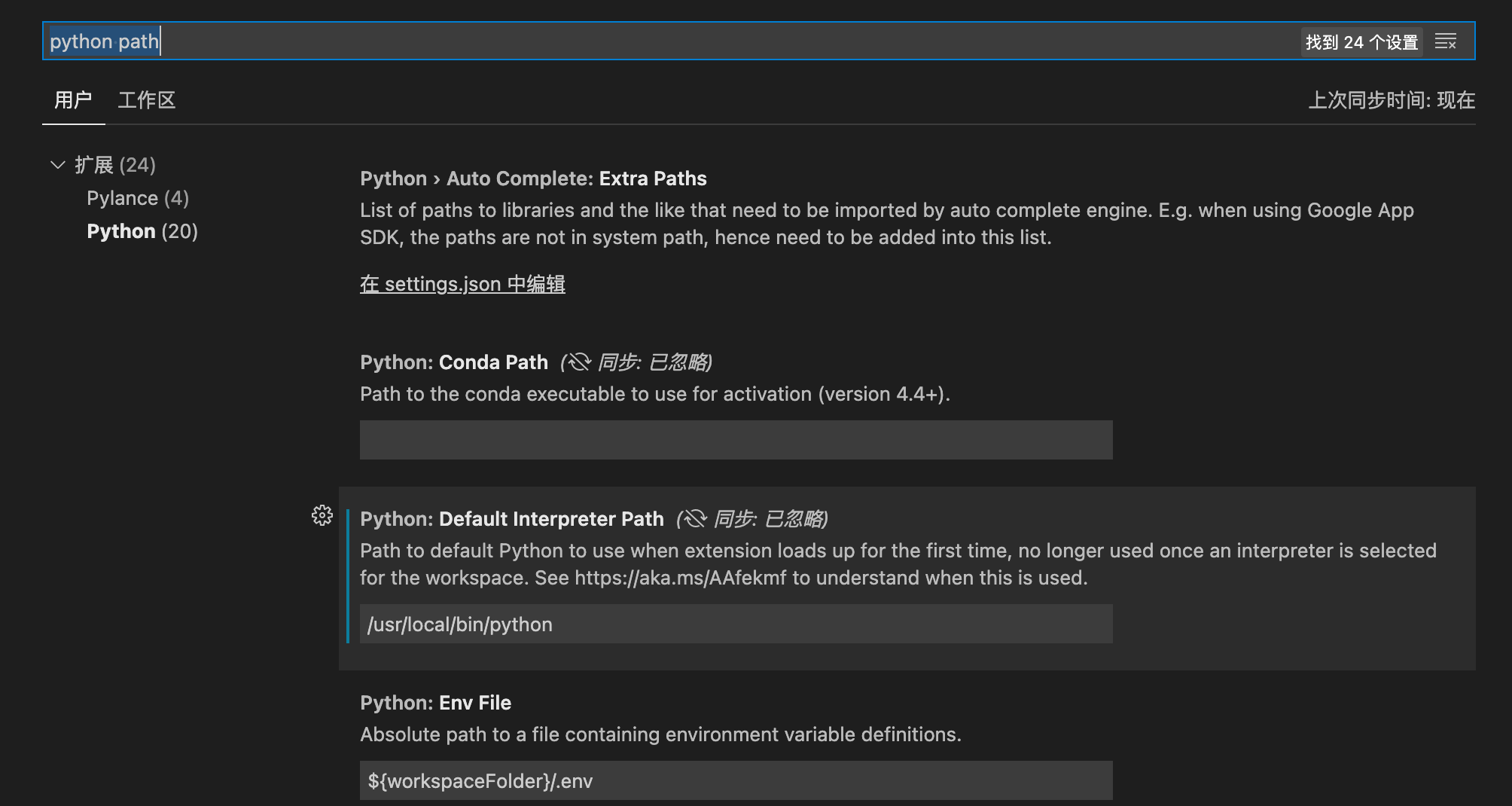Select Python (20) in settings tree
The image size is (1512, 806).
click(142, 231)
